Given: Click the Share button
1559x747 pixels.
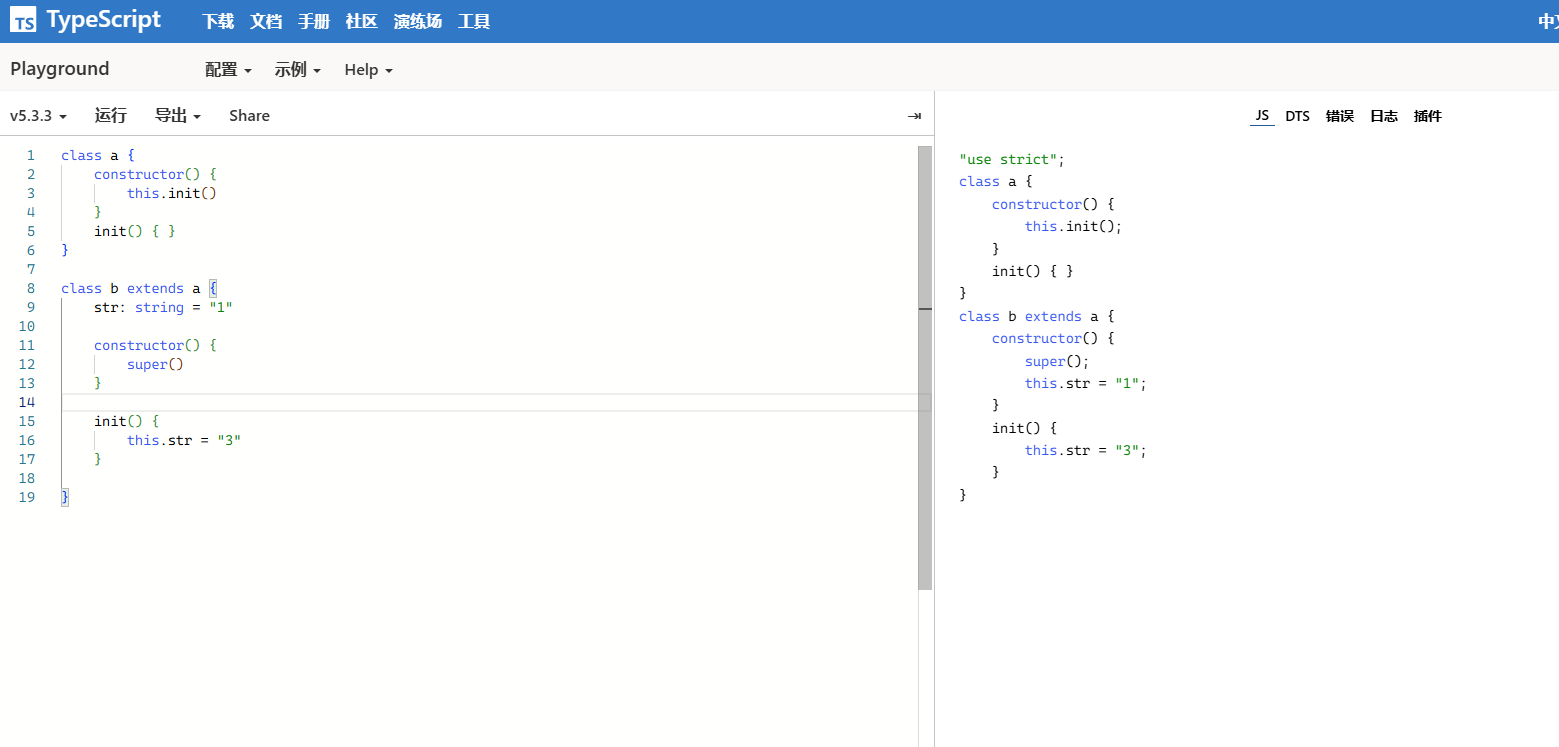Looking at the screenshot, I should pos(249,116).
